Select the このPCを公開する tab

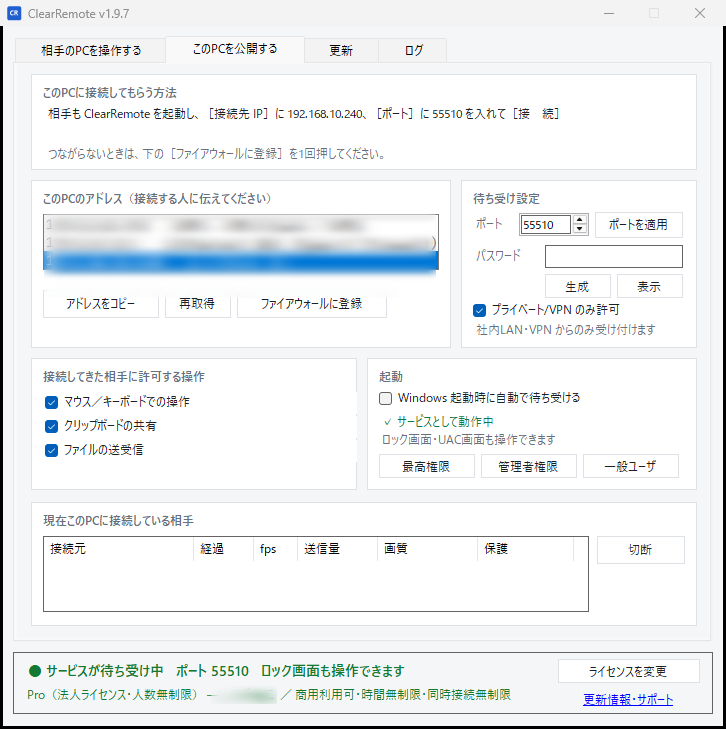(x=235, y=49)
